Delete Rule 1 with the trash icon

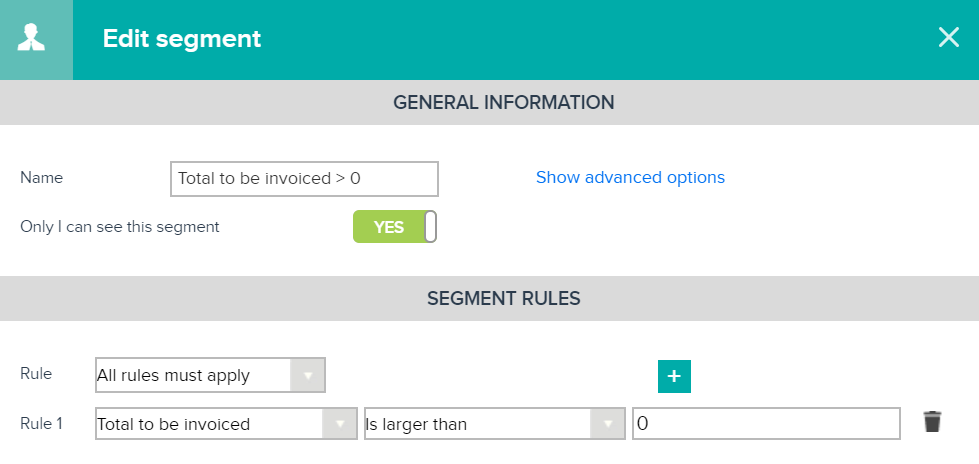[932, 422]
